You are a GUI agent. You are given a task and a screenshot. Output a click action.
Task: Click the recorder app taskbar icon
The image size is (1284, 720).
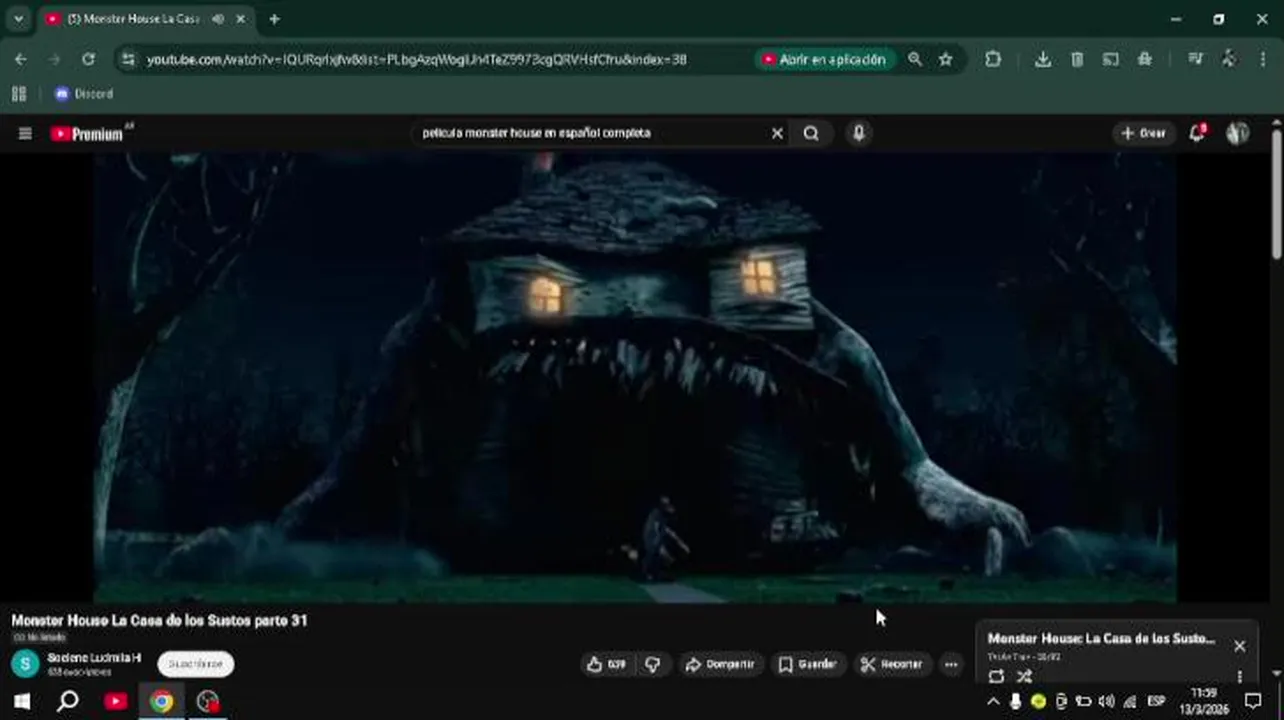[207, 701]
